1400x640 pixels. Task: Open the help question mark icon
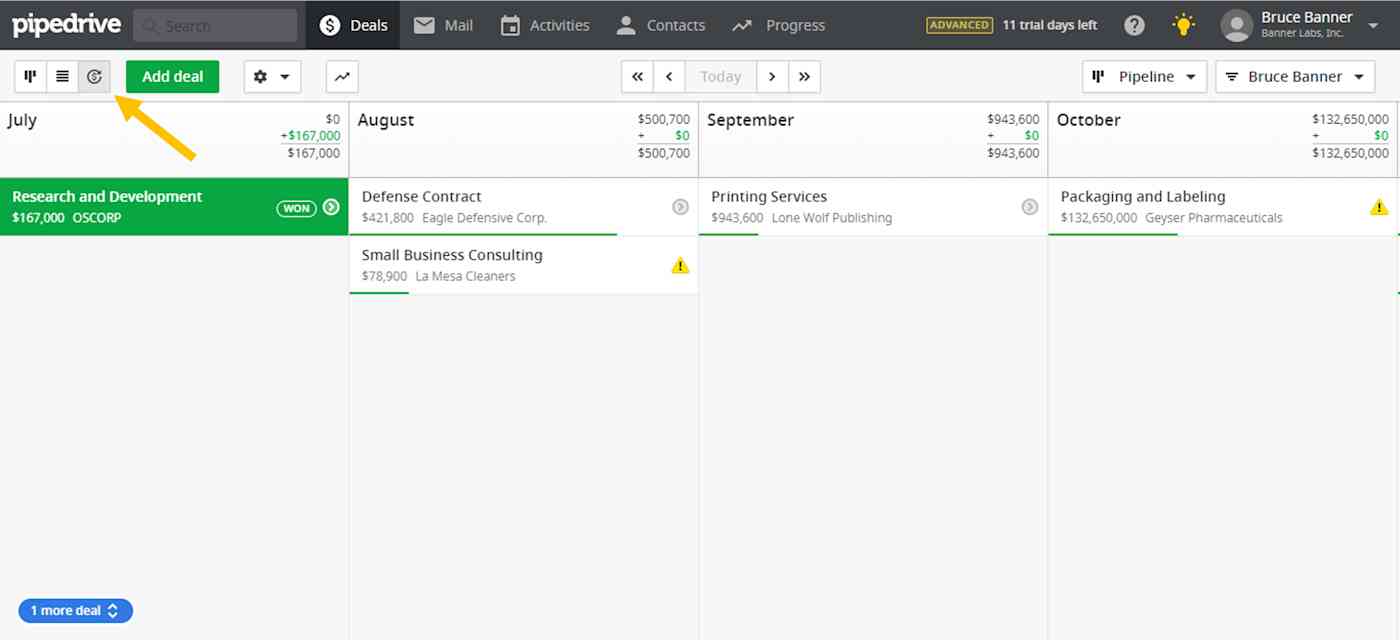click(x=1134, y=25)
